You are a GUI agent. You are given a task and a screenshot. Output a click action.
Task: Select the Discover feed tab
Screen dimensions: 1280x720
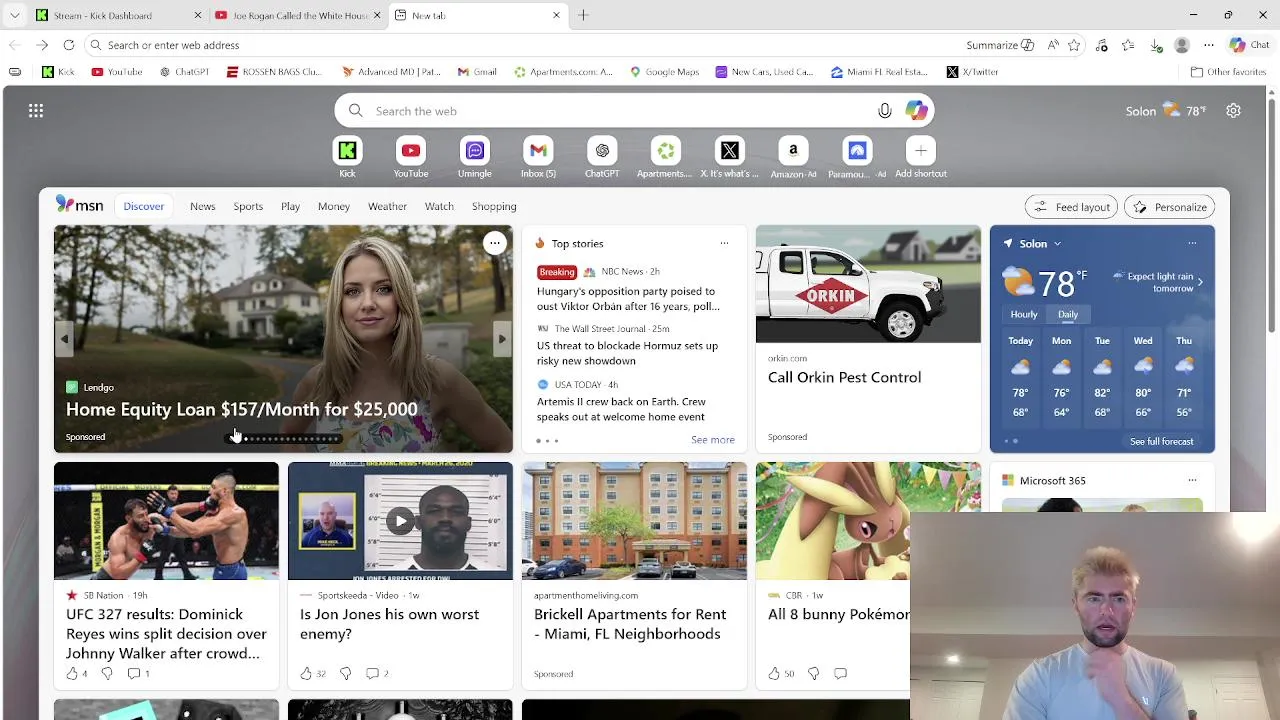[x=144, y=206]
